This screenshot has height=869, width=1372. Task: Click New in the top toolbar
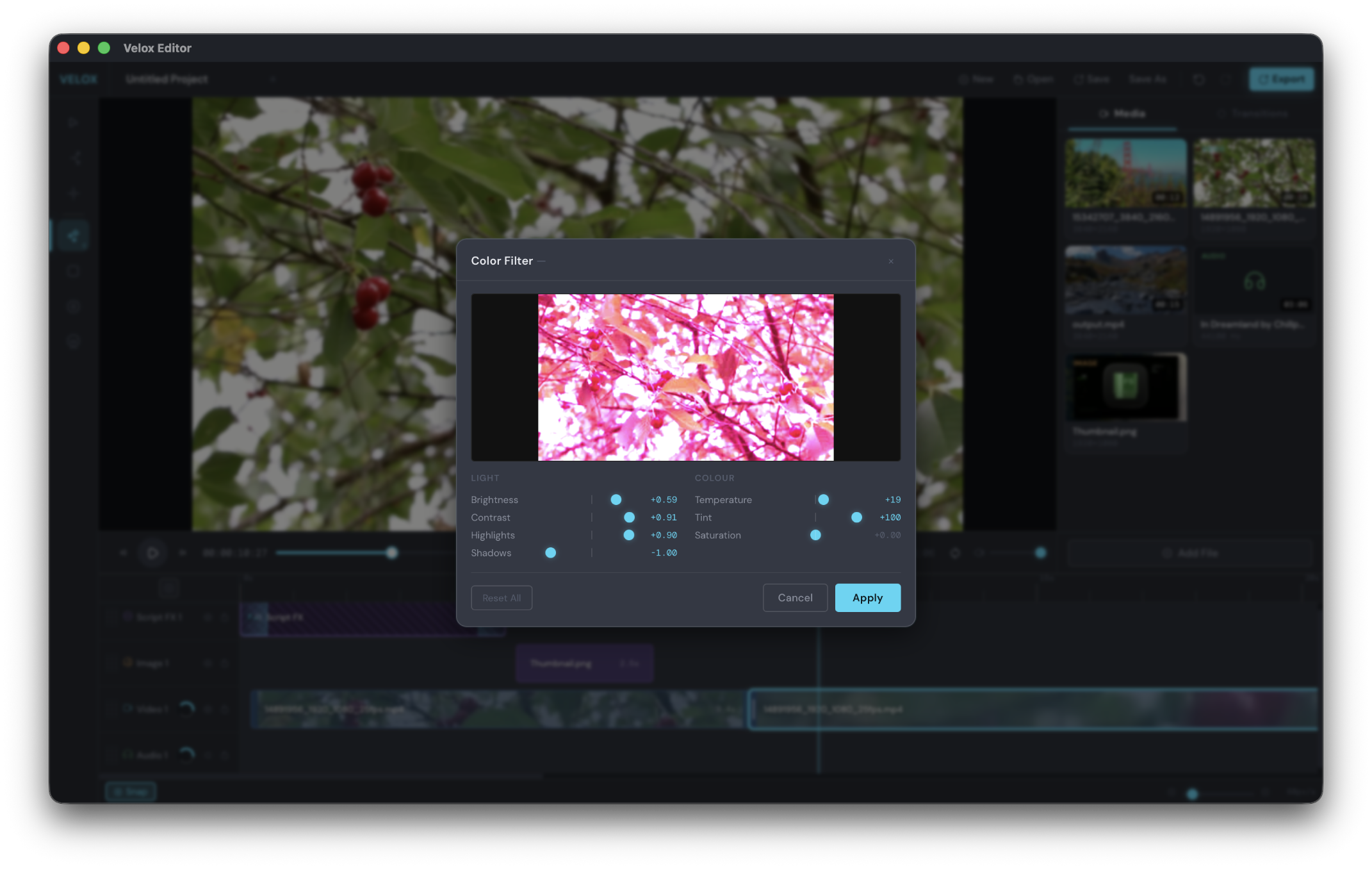[977, 79]
